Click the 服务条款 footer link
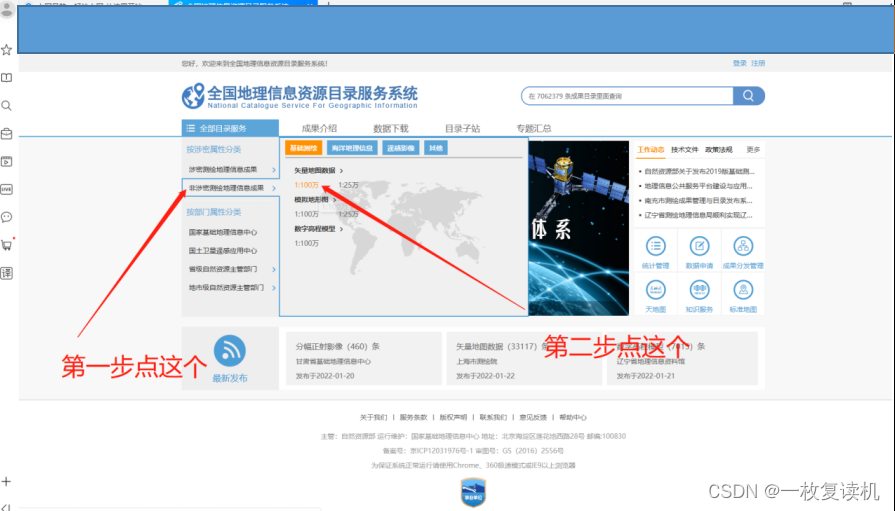This screenshot has height=511, width=895. [413, 417]
